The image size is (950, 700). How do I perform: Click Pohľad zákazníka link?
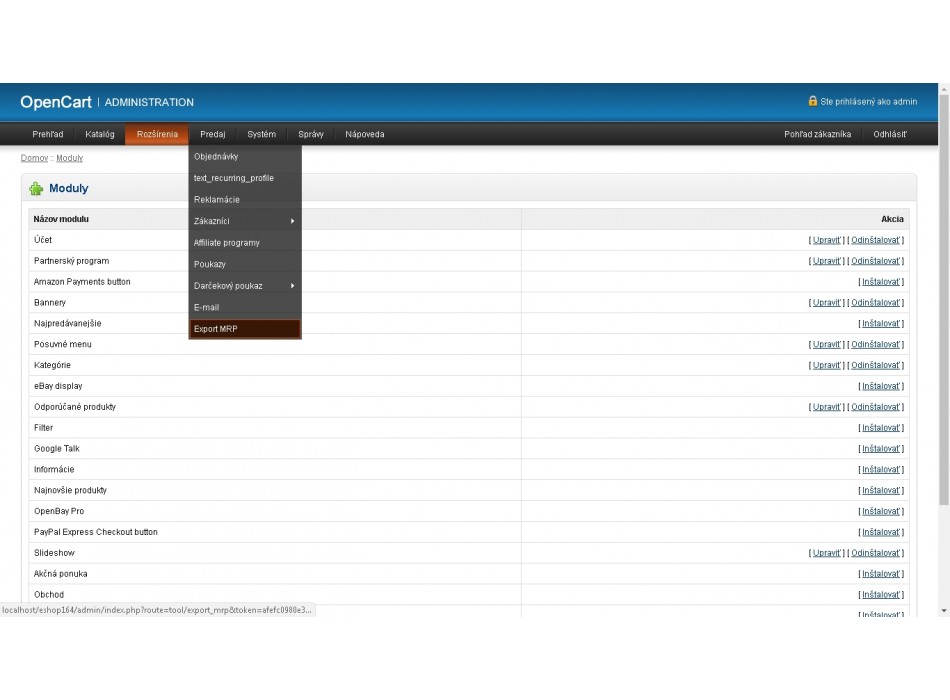point(817,134)
